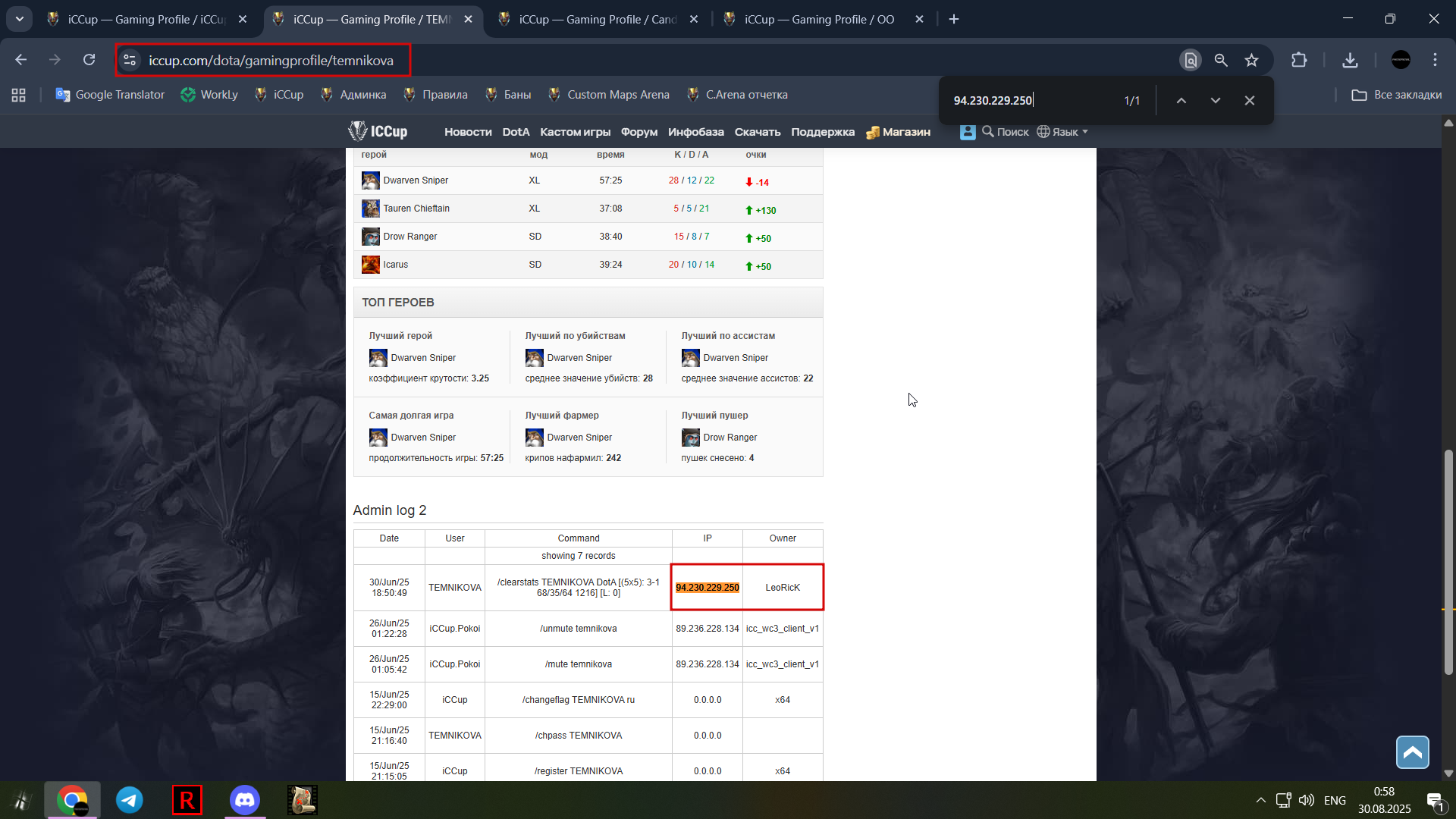Screen dimensions: 1456x819
Task: Click Drow Ranger under Лучший пушер
Action: [730, 438]
